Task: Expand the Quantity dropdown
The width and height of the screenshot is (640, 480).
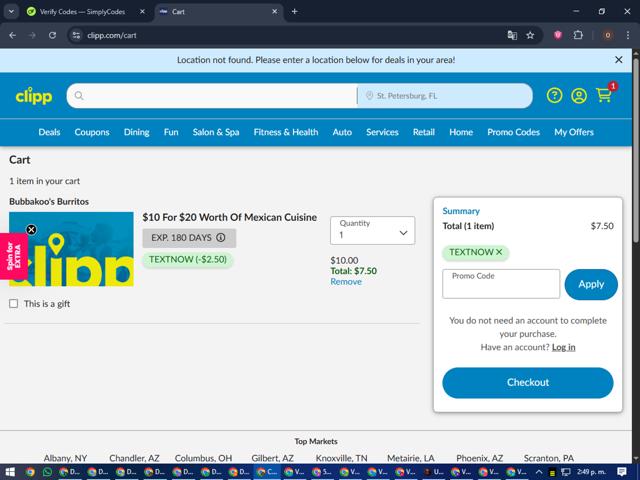Action: tap(372, 231)
